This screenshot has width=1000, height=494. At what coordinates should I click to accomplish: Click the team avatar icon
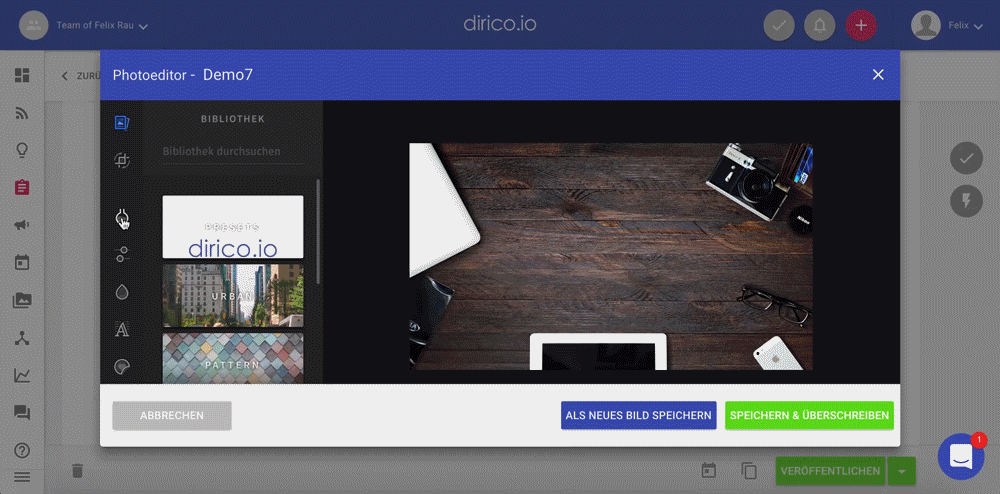[34, 25]
